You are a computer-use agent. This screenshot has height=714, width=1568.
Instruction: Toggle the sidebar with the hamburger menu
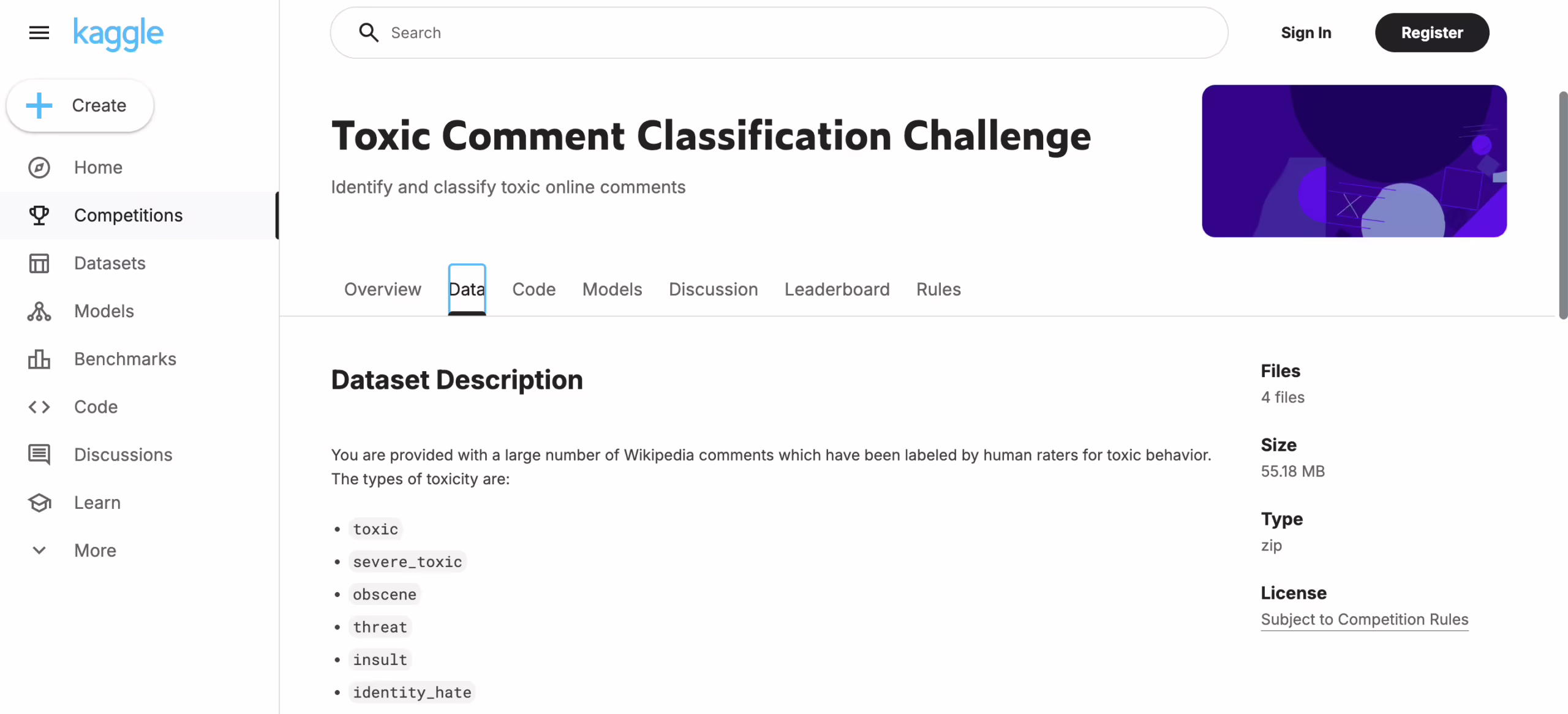point(39,32)
